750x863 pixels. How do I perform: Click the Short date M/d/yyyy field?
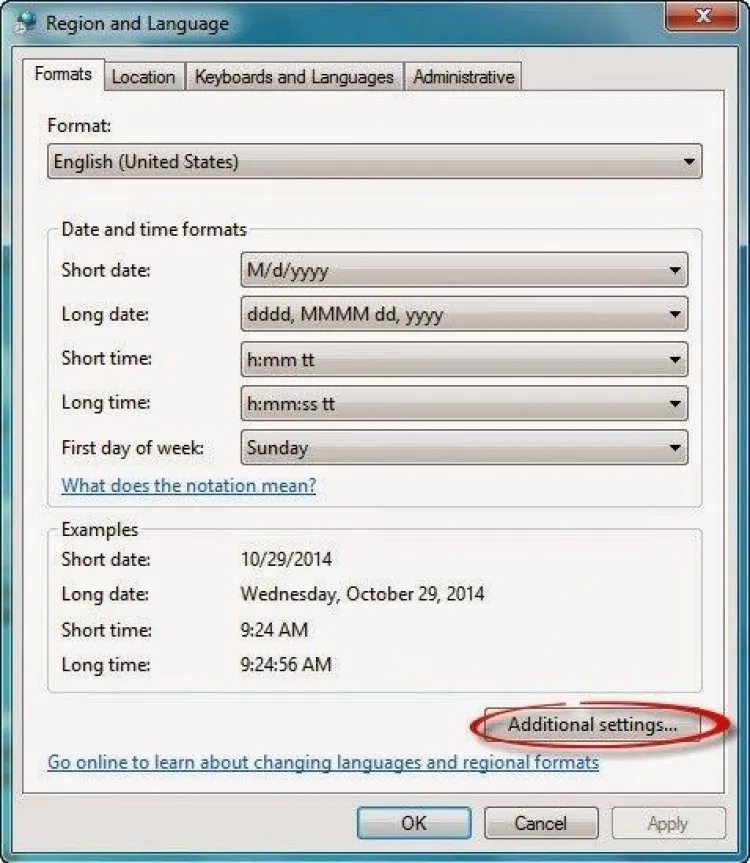tap(450, 270)
